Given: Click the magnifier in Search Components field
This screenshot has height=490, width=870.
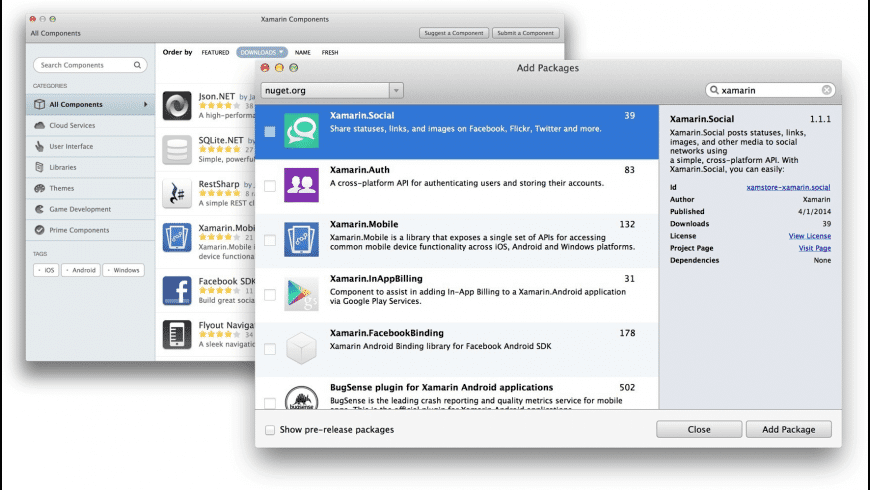Looking at the screenshot, I should click(x=137, y=65).
